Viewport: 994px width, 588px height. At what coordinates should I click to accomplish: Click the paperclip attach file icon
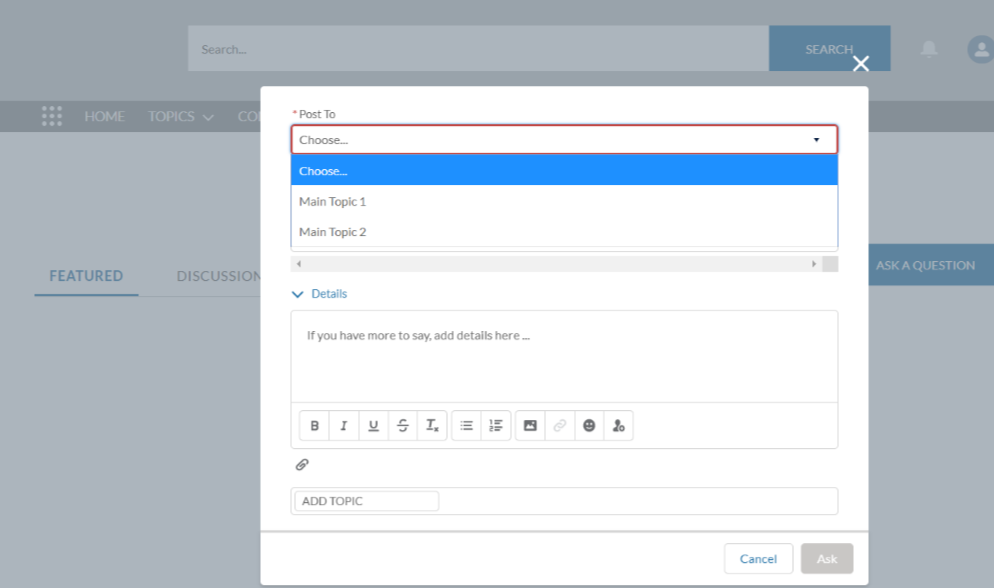pyautogui.click(x=302, y=465)
